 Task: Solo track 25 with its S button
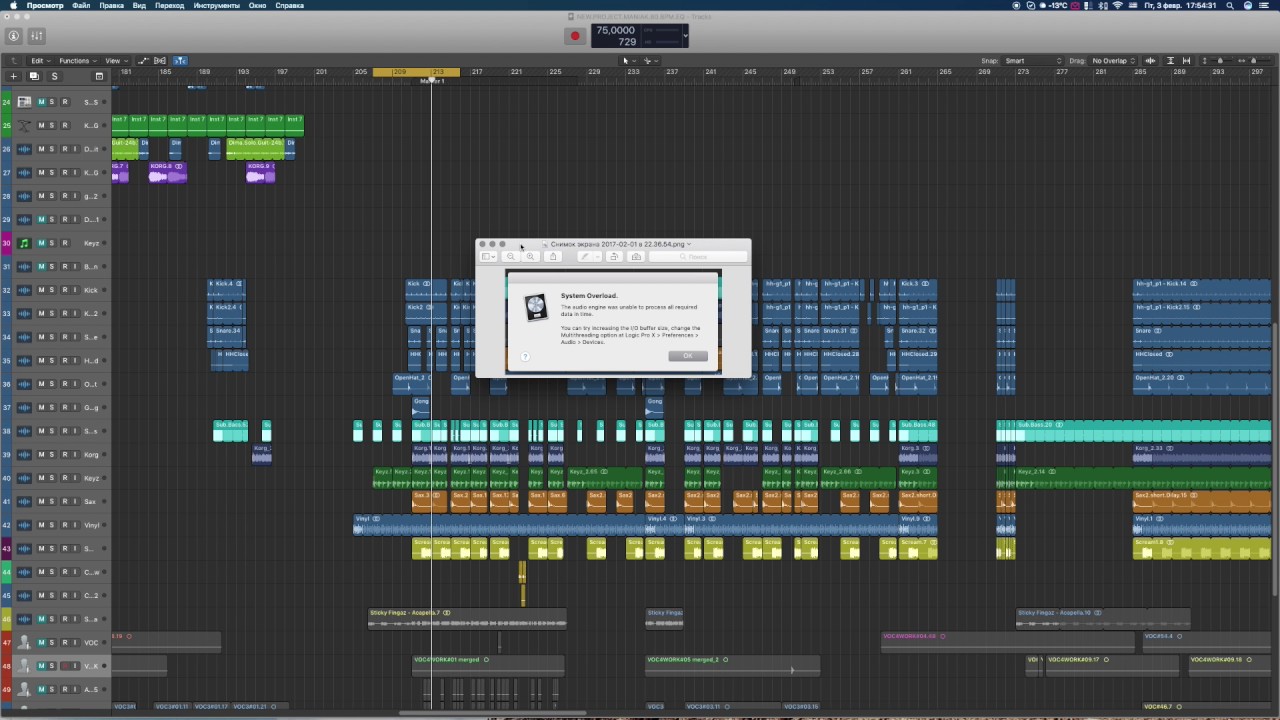pos(53,126)
